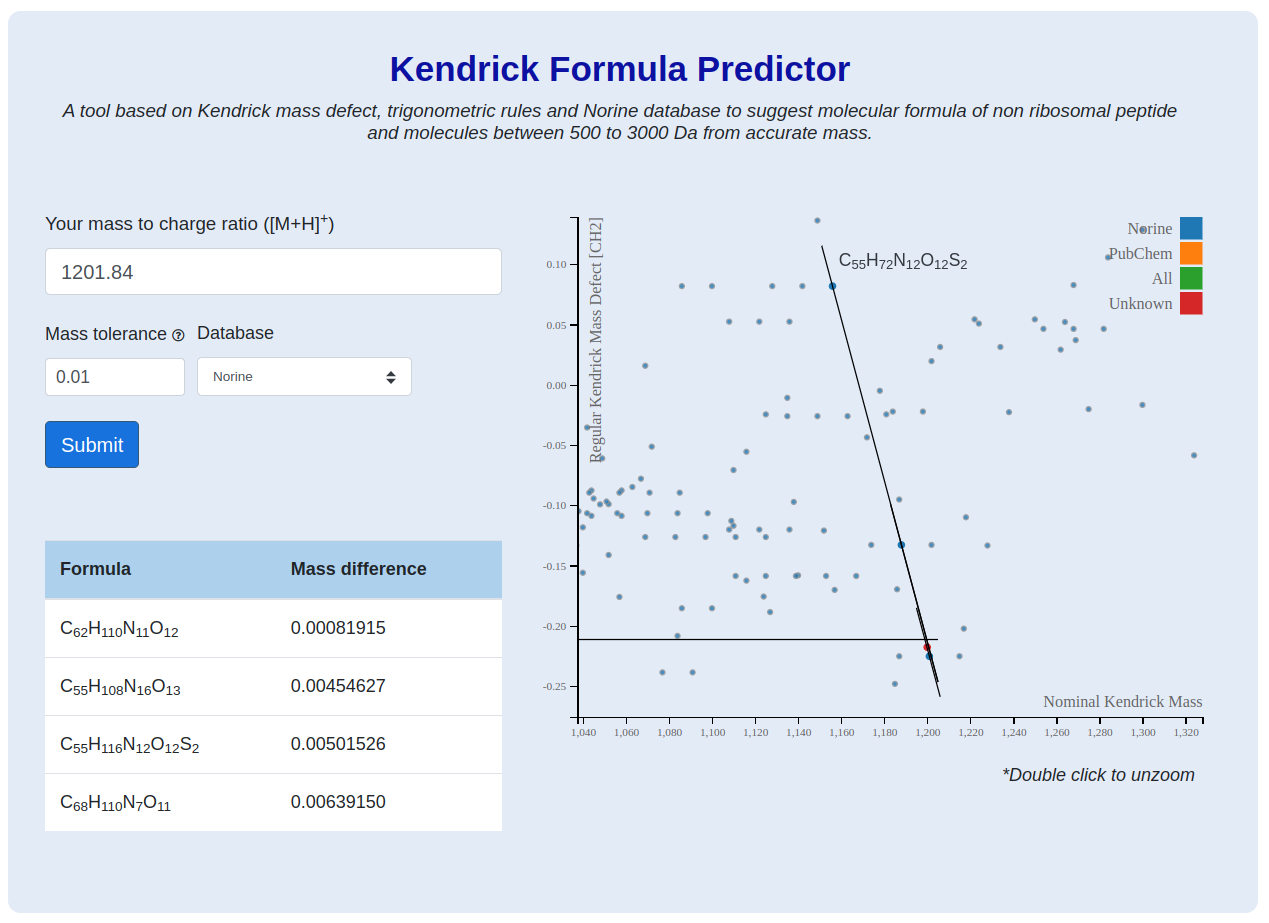
Task: Click the Kendrick Formula Predictor title
Action: (x=620, y=69)
